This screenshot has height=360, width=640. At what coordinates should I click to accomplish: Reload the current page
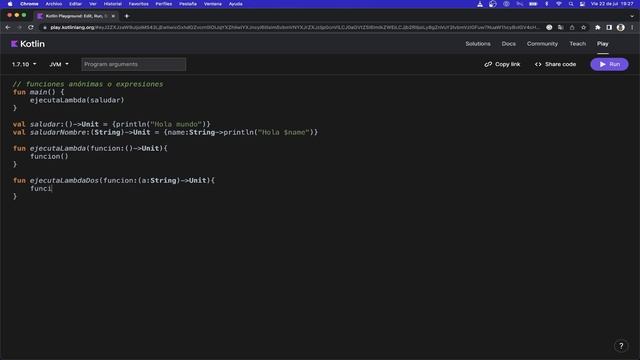pyautogui.click(x=31, y=27)
